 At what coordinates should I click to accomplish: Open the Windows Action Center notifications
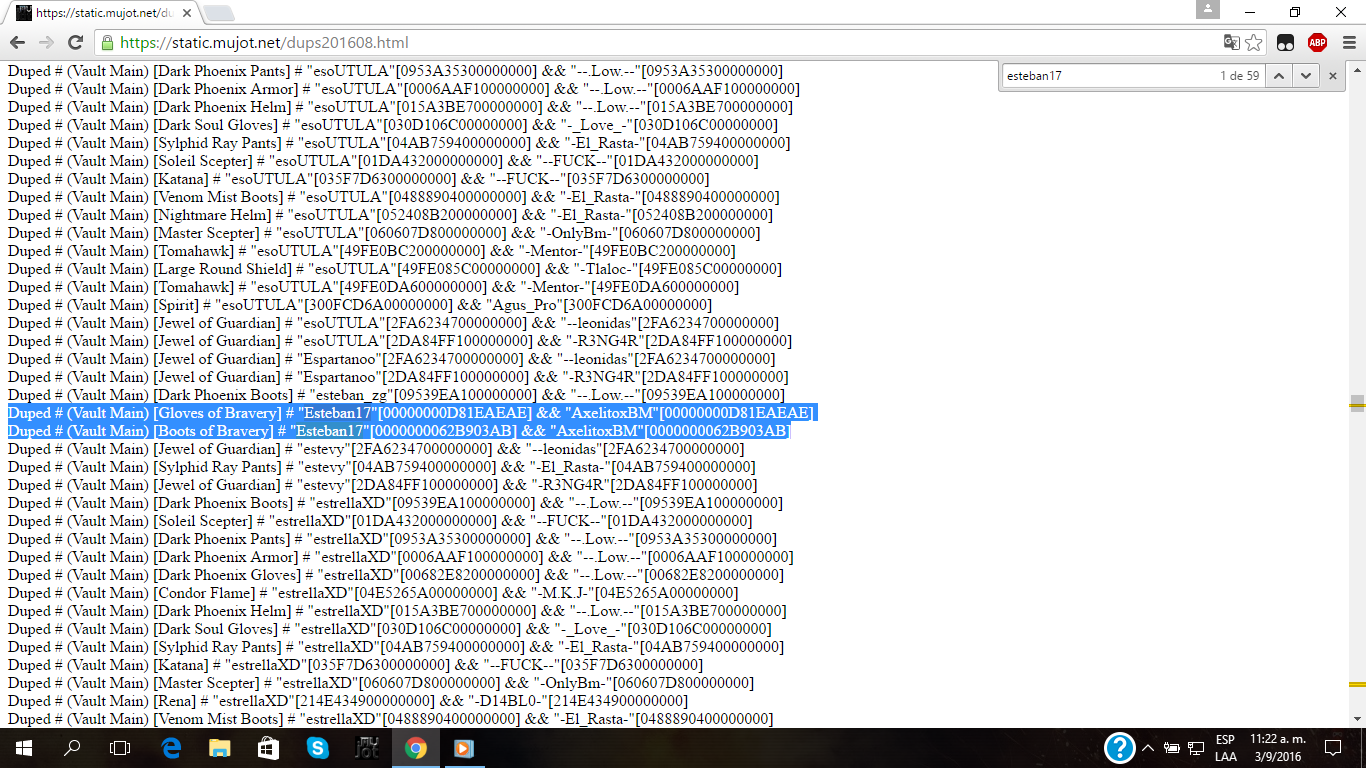click(1332, 747)
